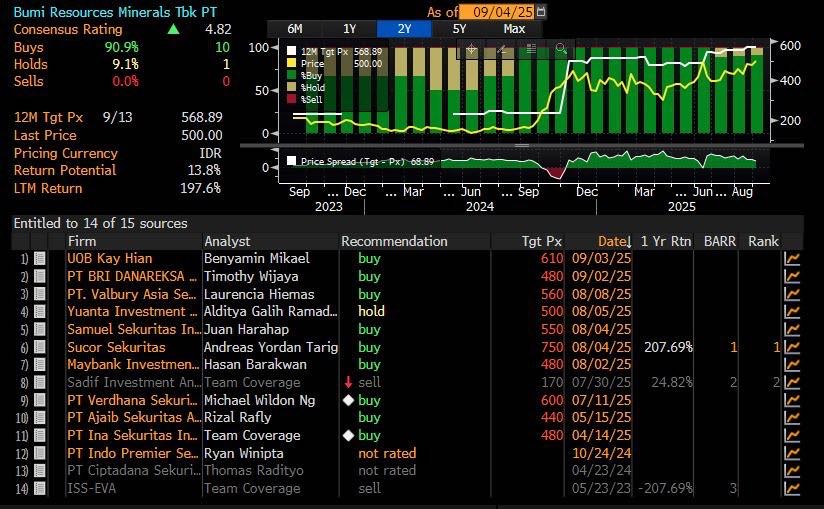Screen dimensions: 824x509
Task: Open the document icon for UOB Kay Hian
Action: (39, 258)
